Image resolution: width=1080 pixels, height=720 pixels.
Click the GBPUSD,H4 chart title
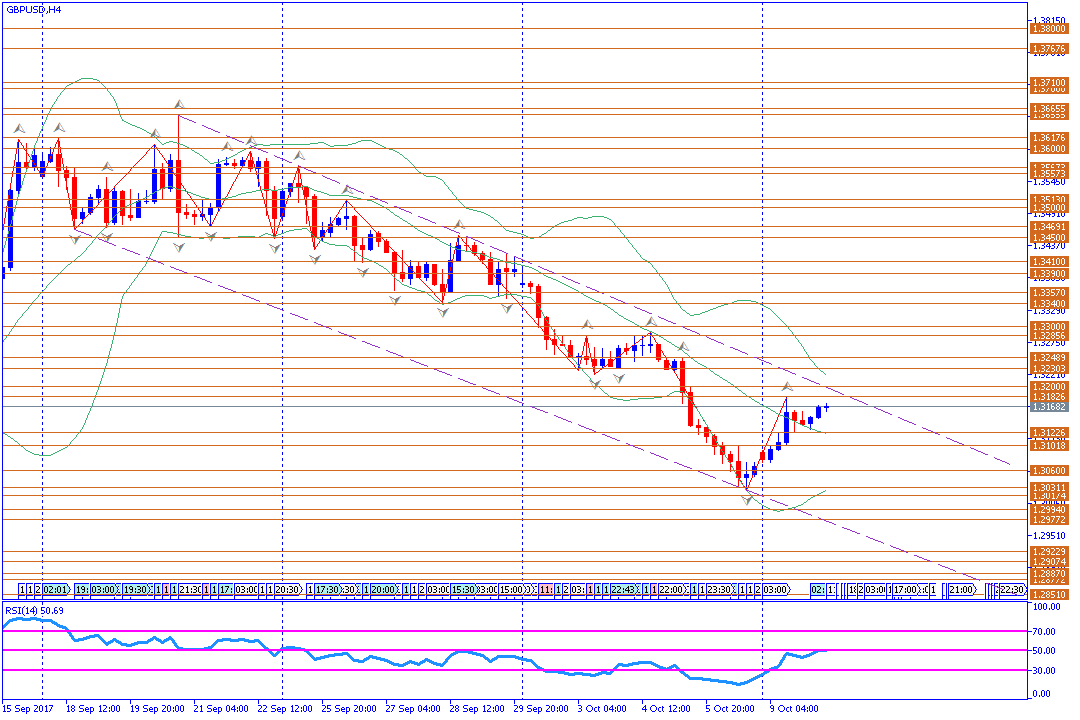[x=33, y=10]
